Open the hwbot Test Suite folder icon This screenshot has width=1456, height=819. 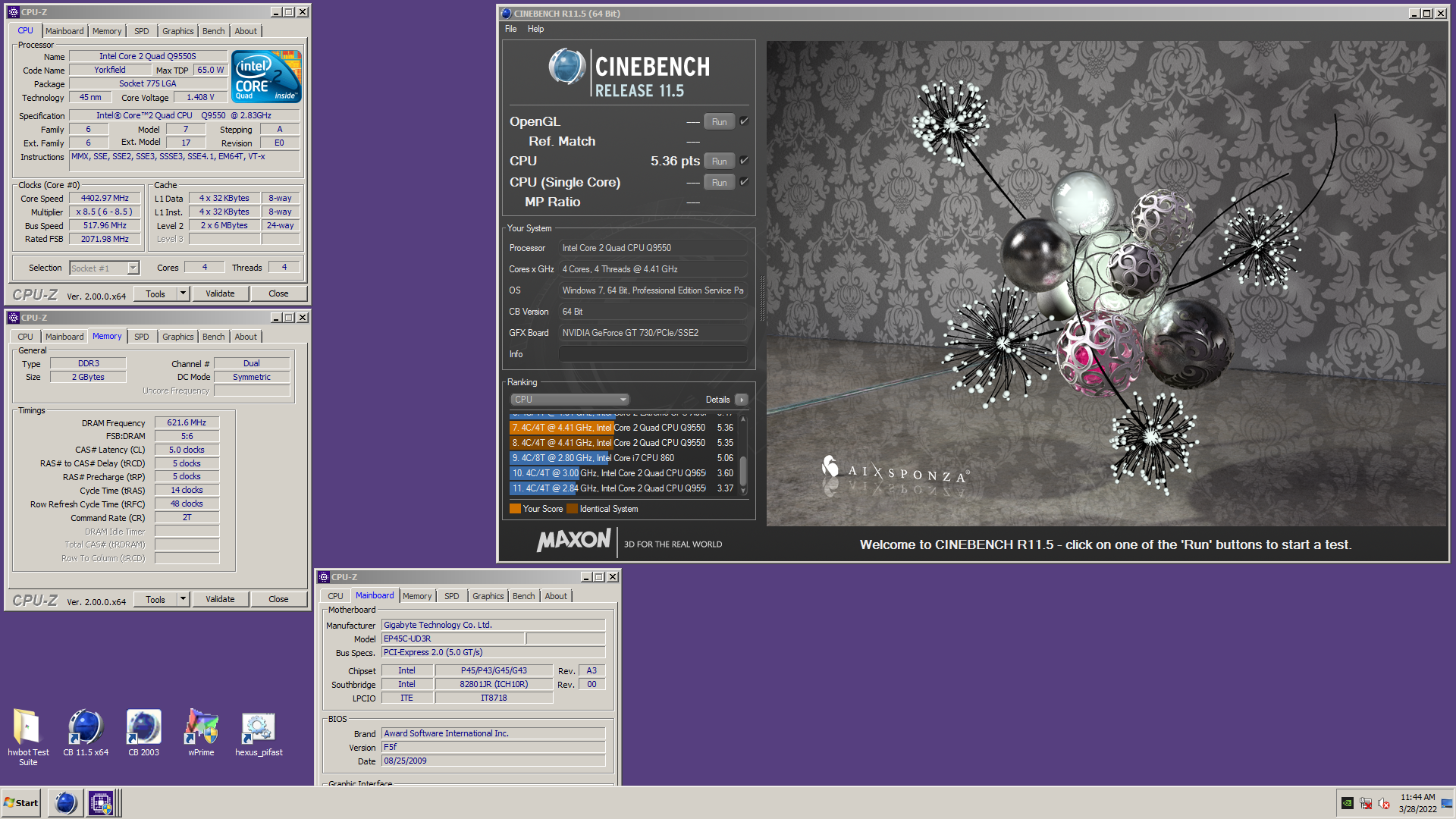[x=27, y=728]
